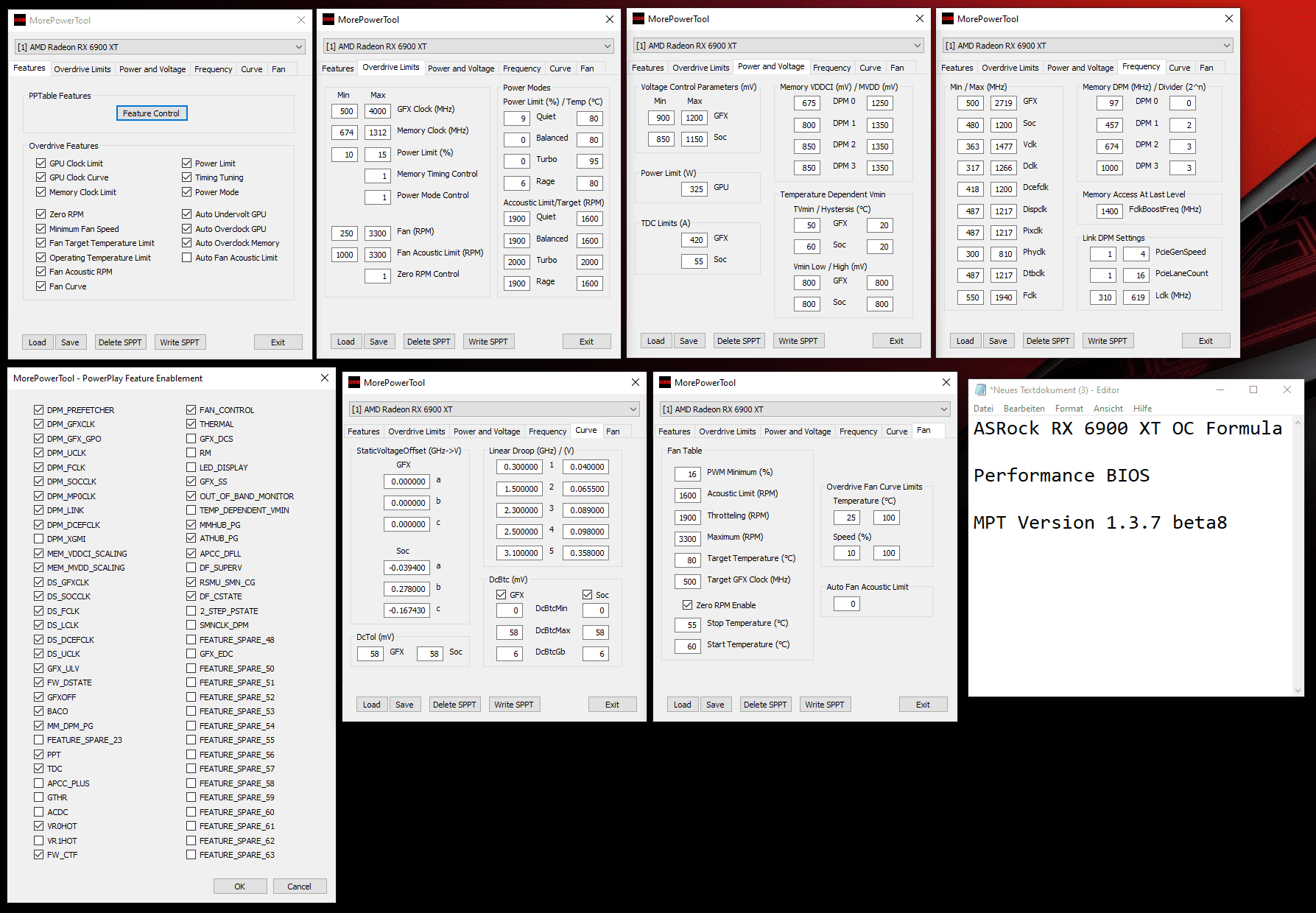Click the Notepad vertical scrollbar down arrow
The width and height of the screenshot is (1316, 913).
click(1298, 691)
